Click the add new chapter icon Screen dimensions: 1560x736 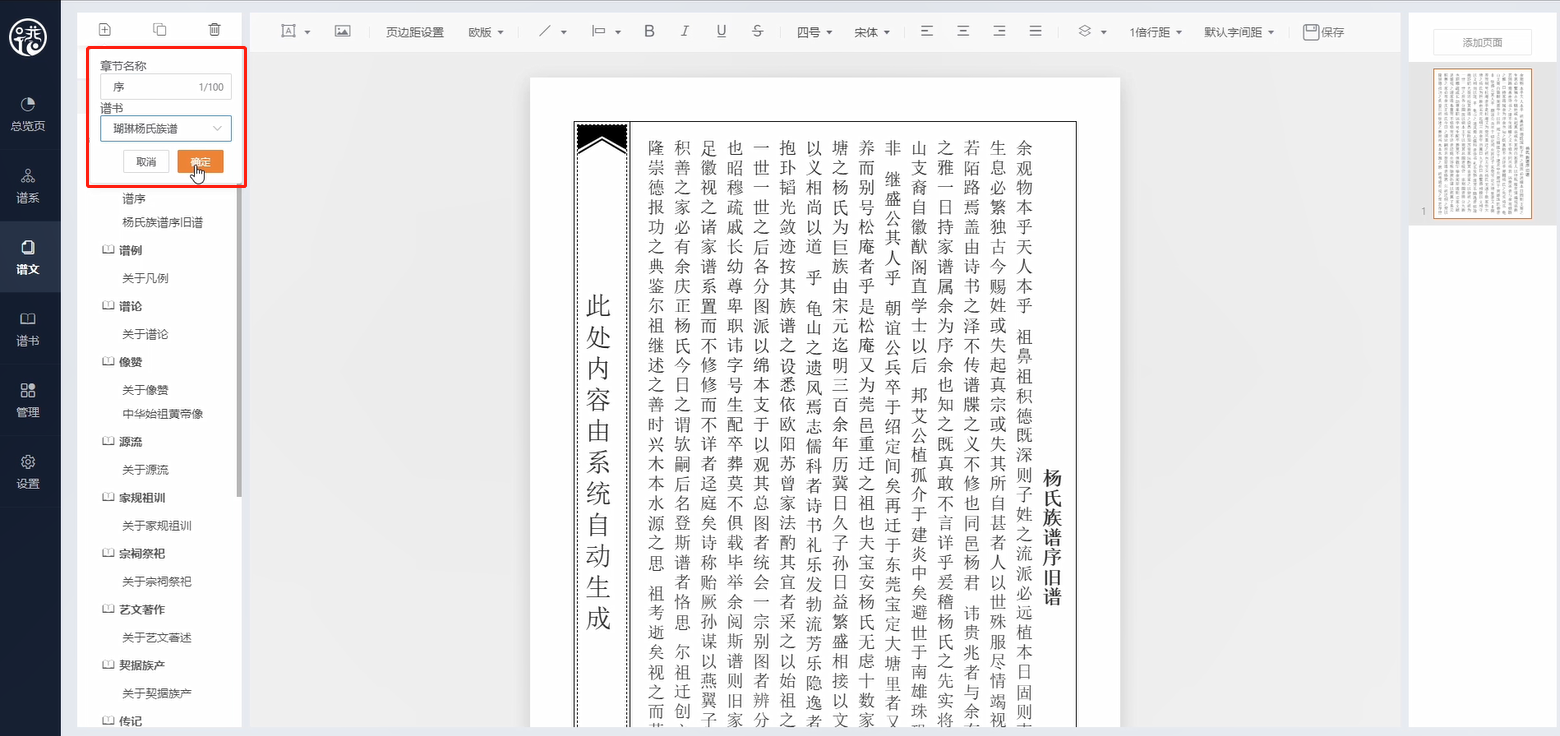[105, 30]
